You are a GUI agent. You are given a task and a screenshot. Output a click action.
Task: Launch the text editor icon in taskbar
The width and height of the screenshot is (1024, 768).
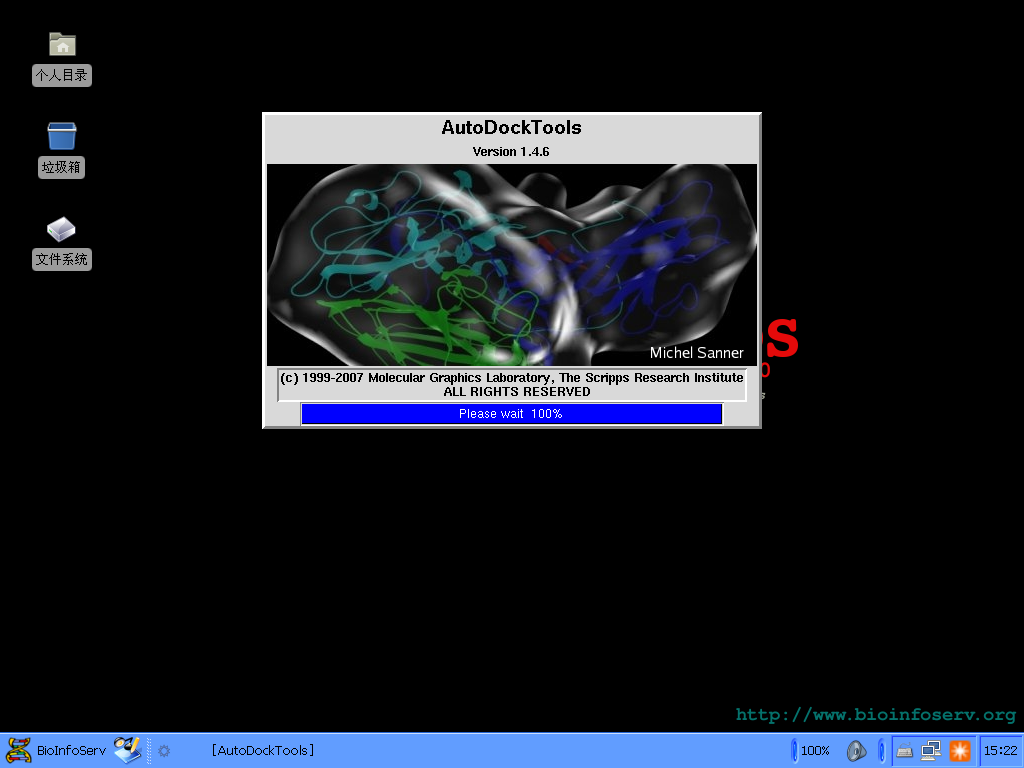coord(127,750)
